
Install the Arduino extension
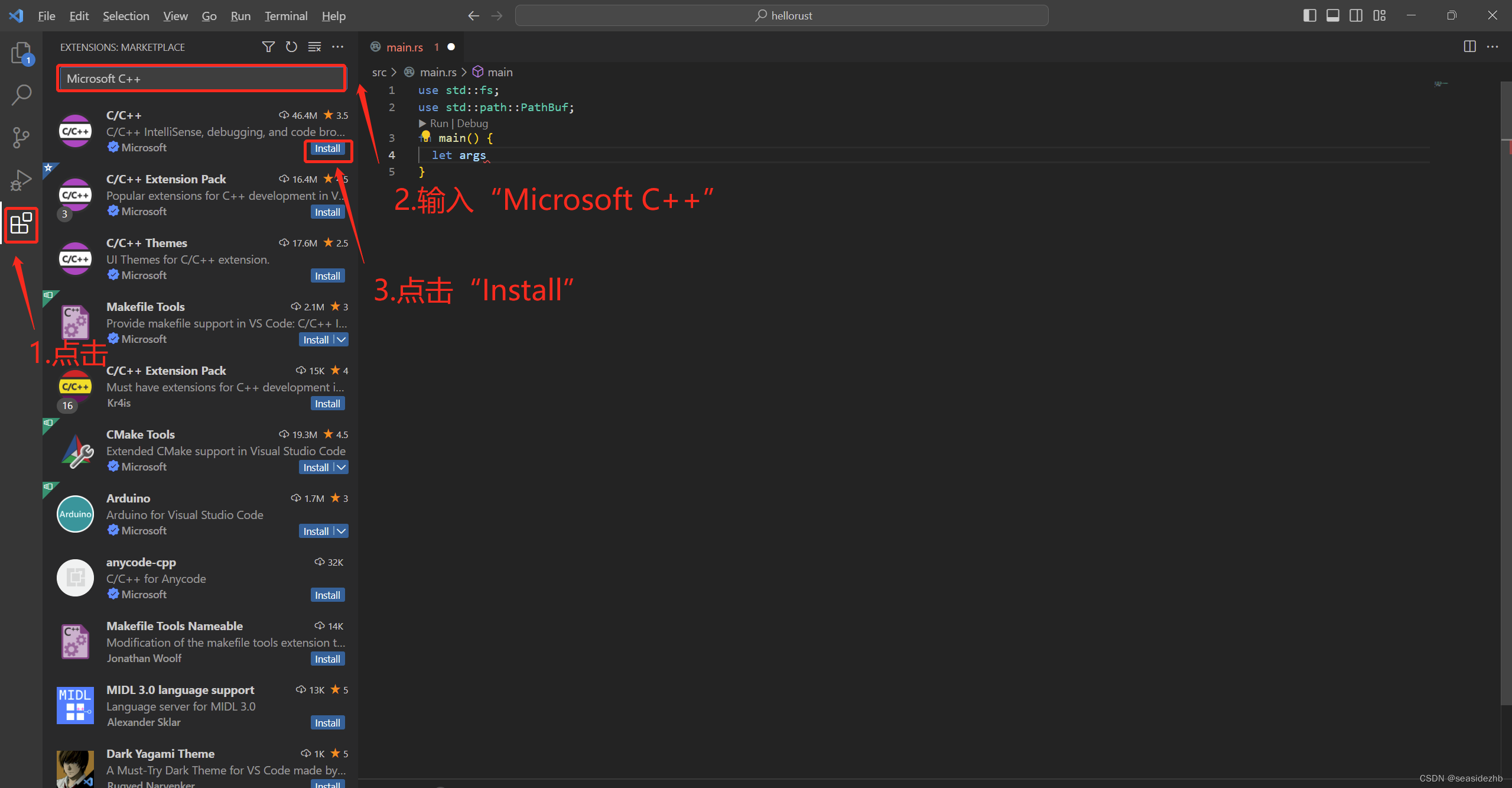(316, 531)
